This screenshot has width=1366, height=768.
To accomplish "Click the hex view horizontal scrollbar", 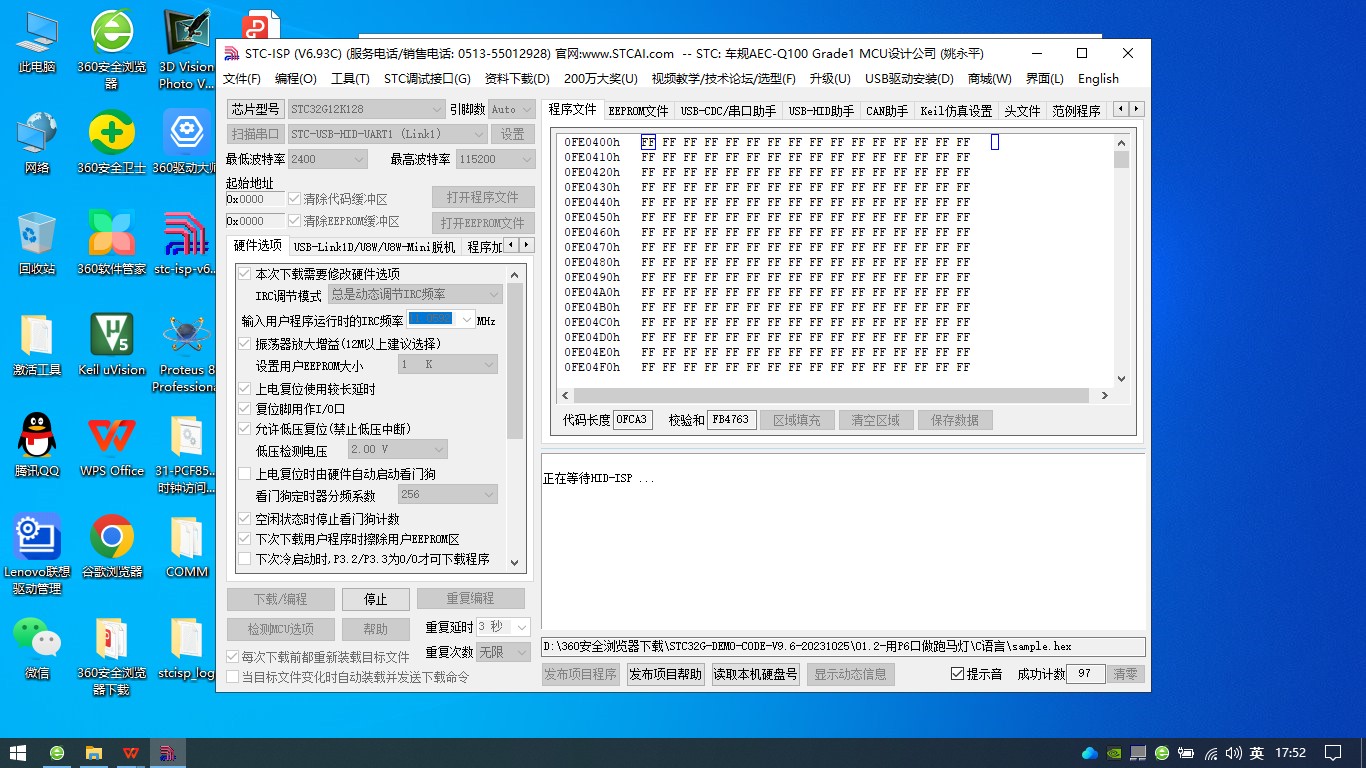I will [835, 395].
